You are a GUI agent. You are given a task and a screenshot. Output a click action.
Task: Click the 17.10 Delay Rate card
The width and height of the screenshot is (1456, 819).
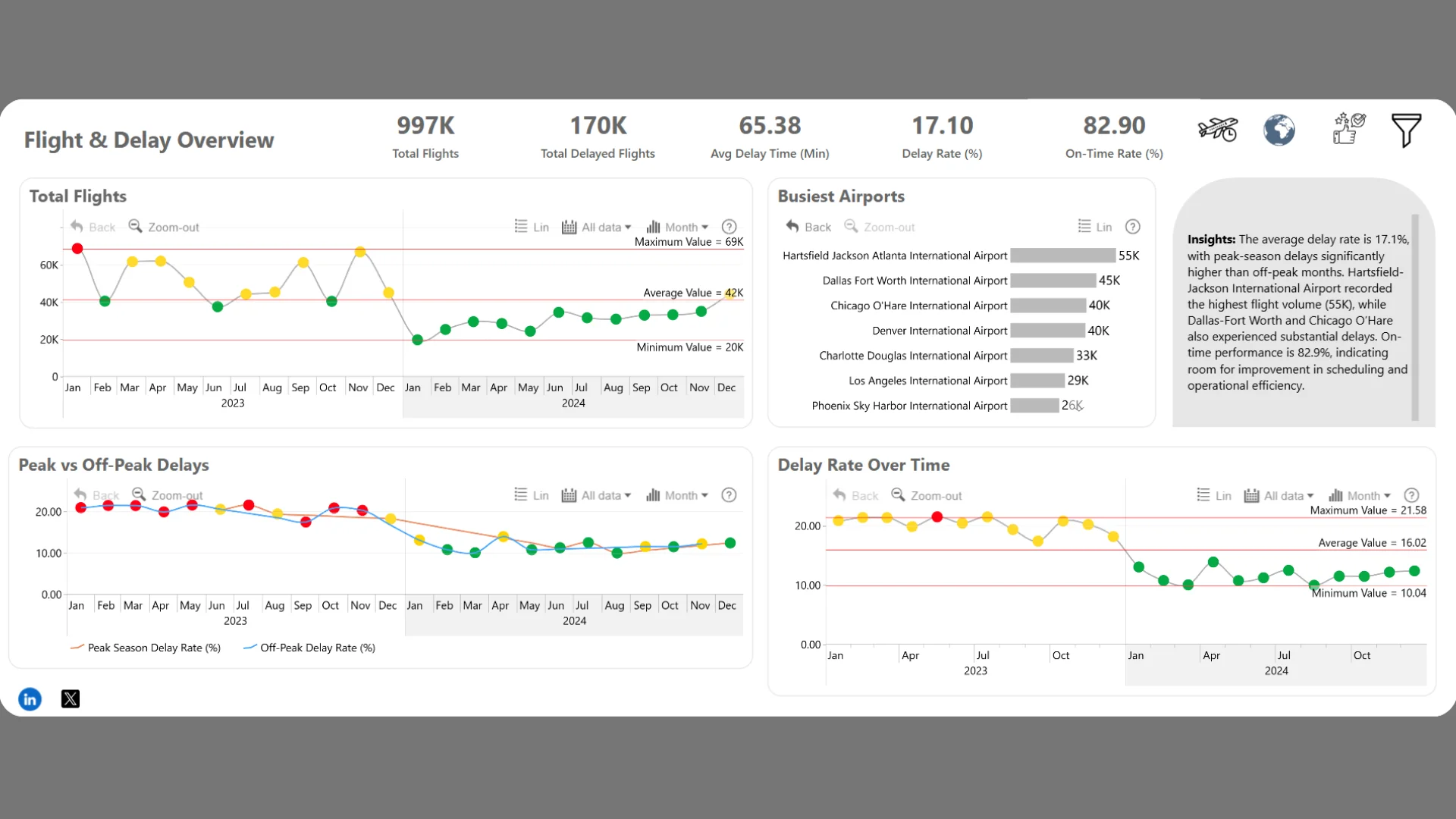tap(942, 136)
